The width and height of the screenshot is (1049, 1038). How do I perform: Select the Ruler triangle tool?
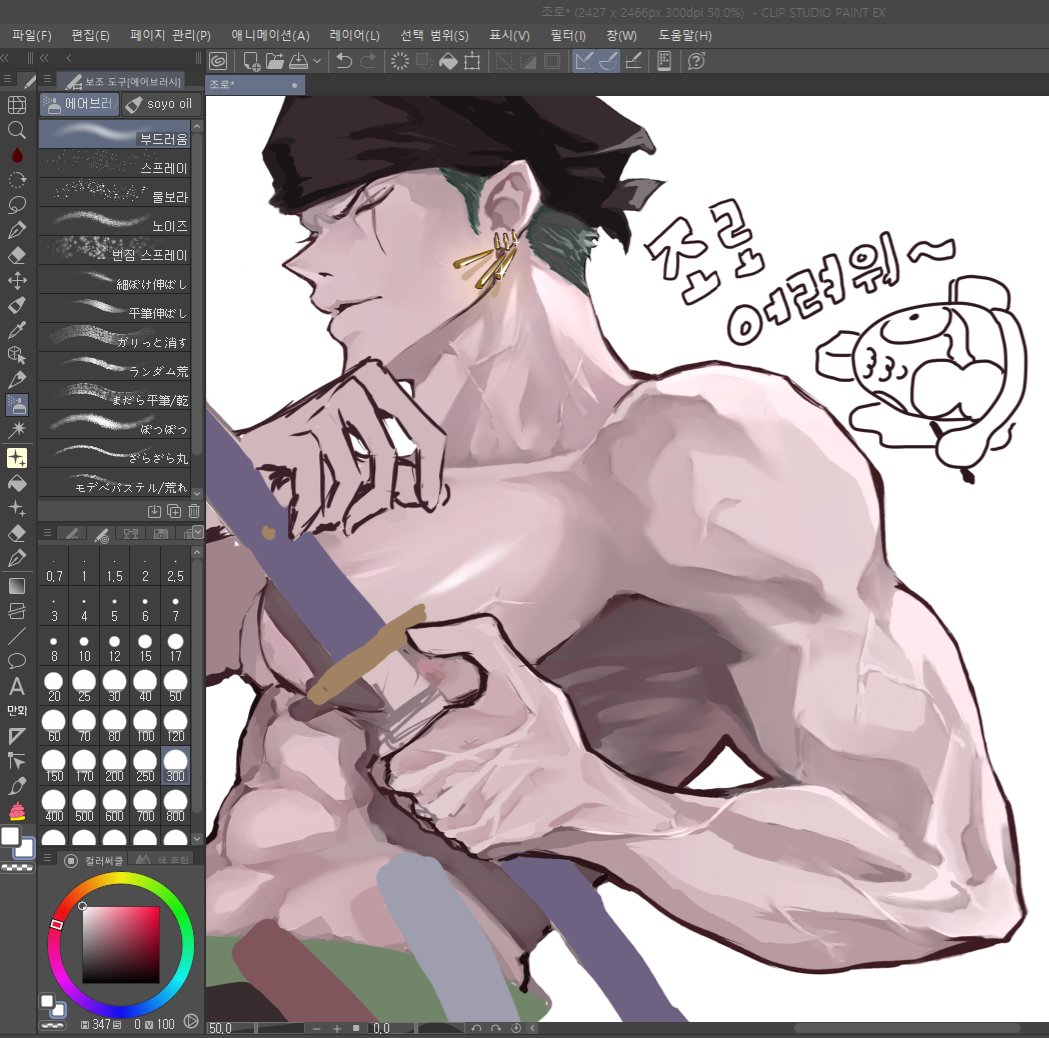point(17,736)
